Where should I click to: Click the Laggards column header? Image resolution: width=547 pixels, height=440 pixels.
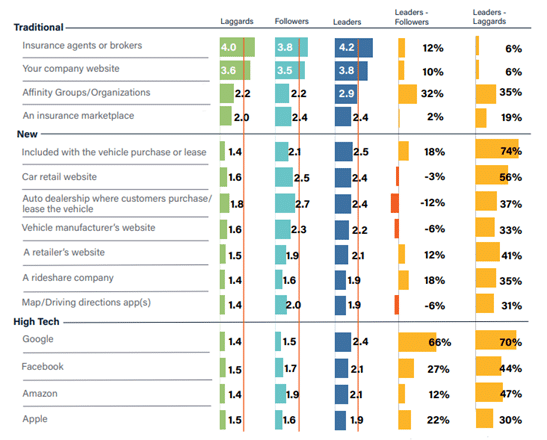click(x=237, y=21)
